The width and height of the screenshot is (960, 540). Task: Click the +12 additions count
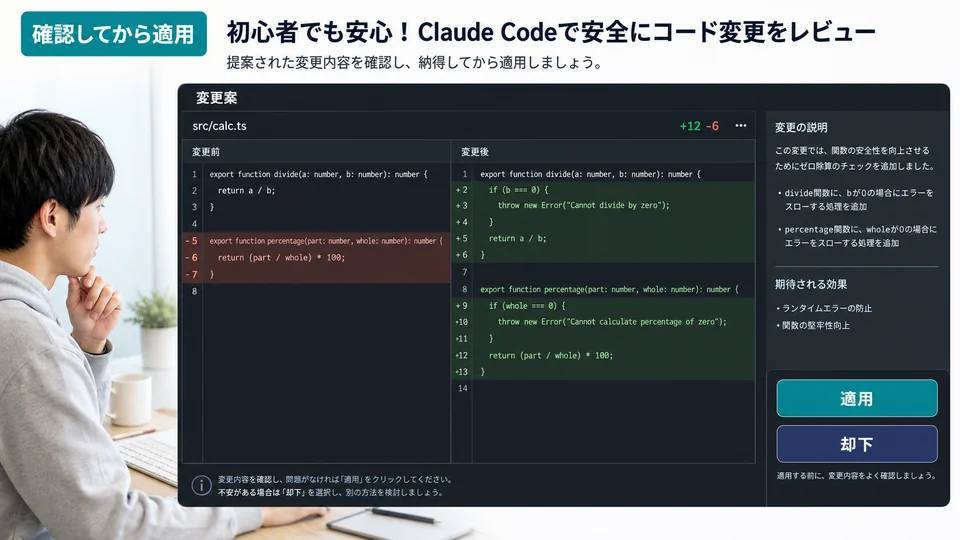pyautogui.click(x=690, y=126)
